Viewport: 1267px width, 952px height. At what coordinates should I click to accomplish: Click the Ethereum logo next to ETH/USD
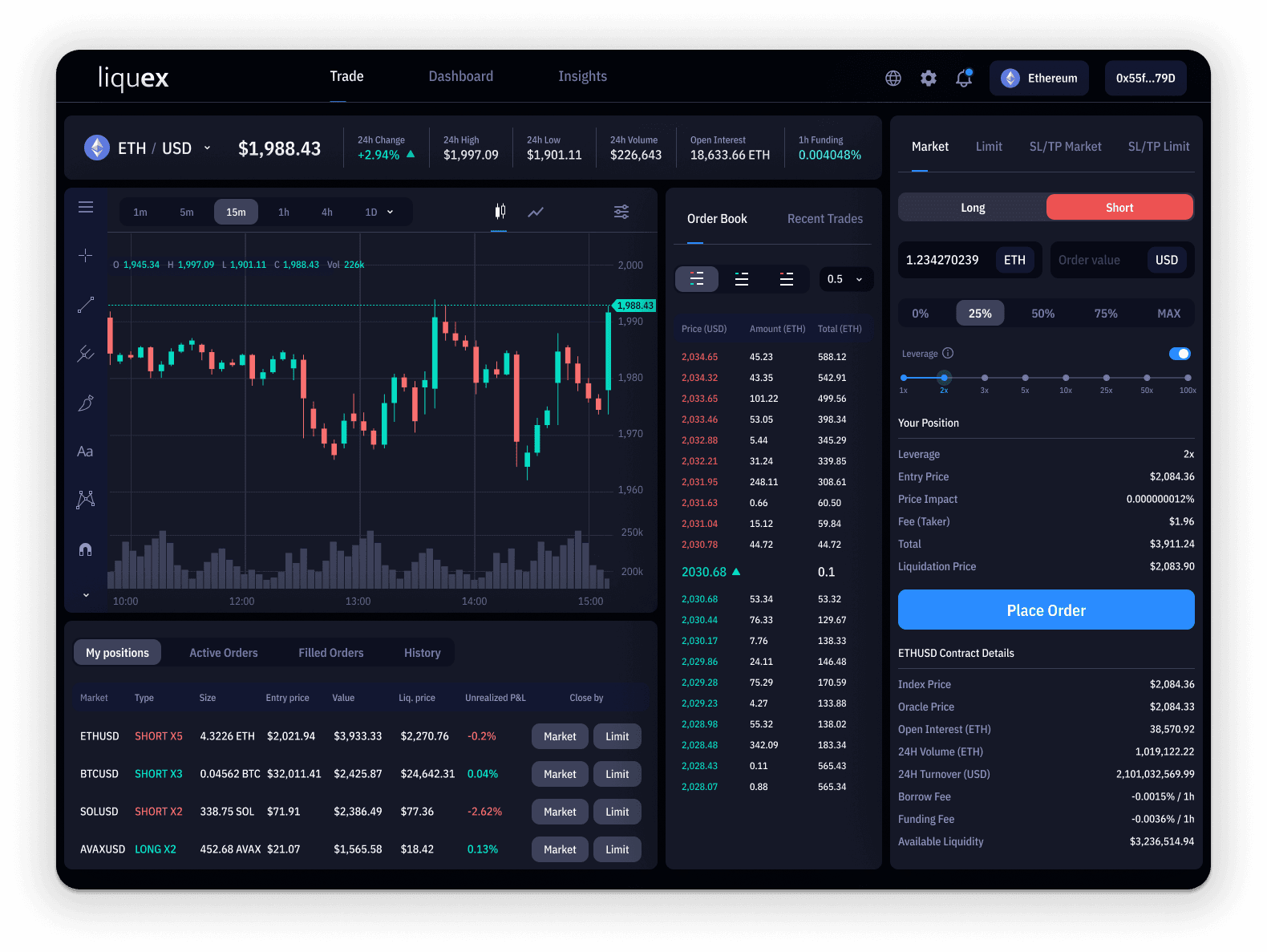(97, 148)
